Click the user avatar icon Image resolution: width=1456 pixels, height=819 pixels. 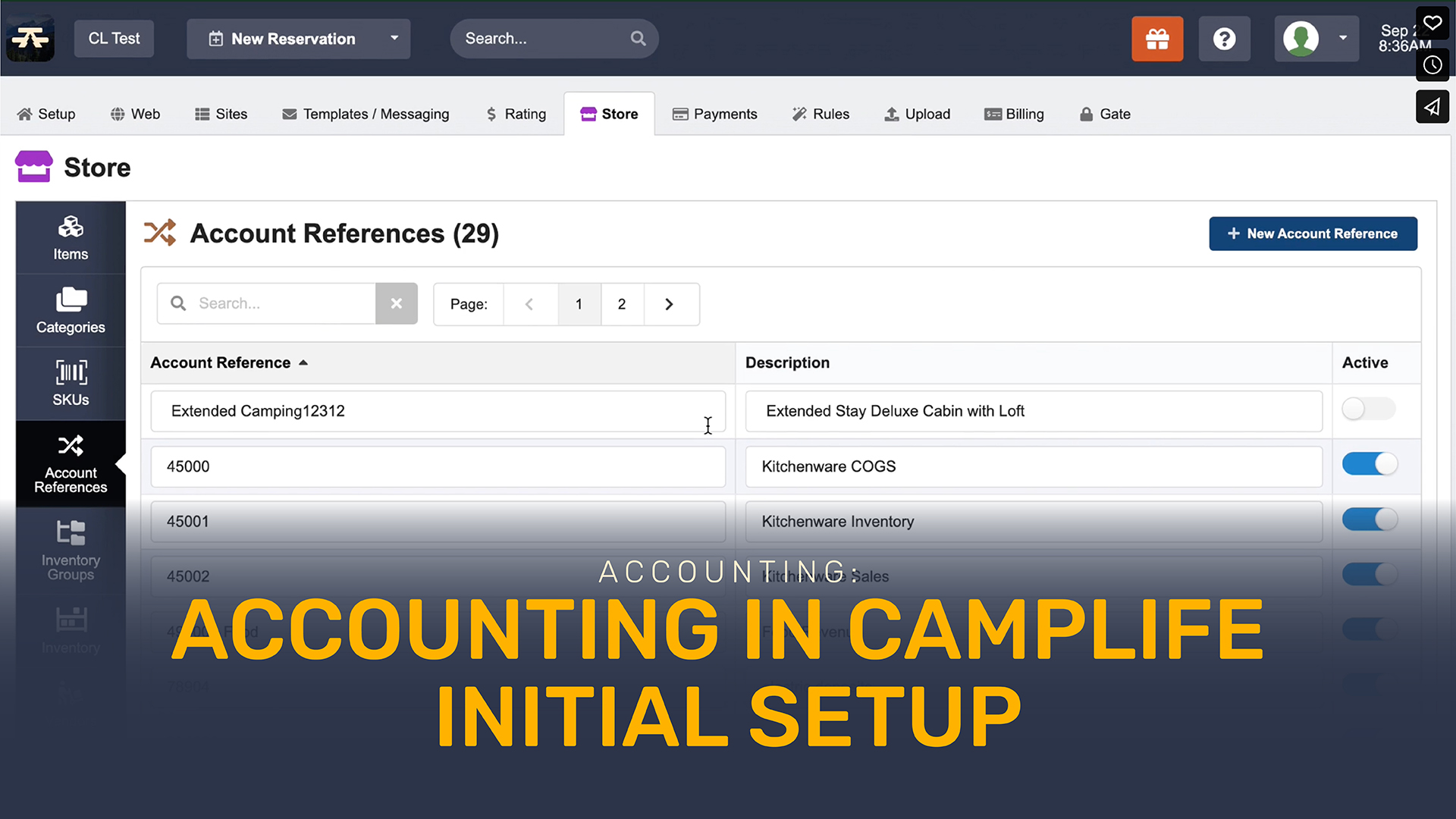(x=1301, y=39)
